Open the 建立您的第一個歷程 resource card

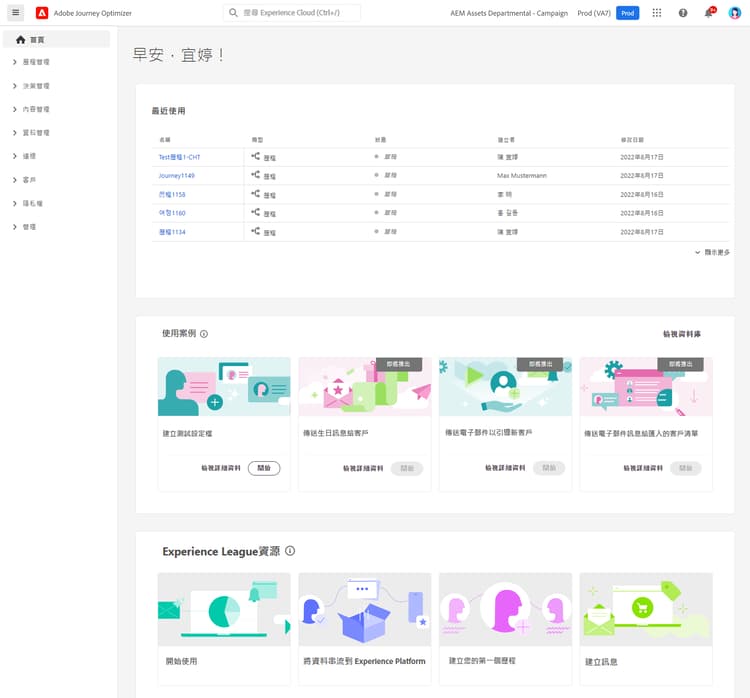tap(505, 629)
